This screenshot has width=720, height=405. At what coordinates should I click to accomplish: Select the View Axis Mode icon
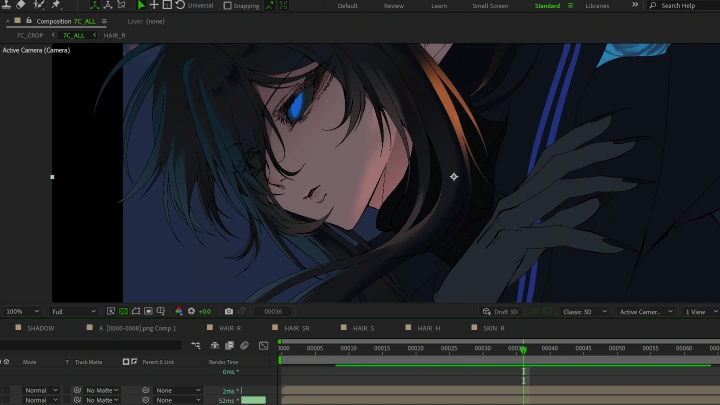click(121, 5)
